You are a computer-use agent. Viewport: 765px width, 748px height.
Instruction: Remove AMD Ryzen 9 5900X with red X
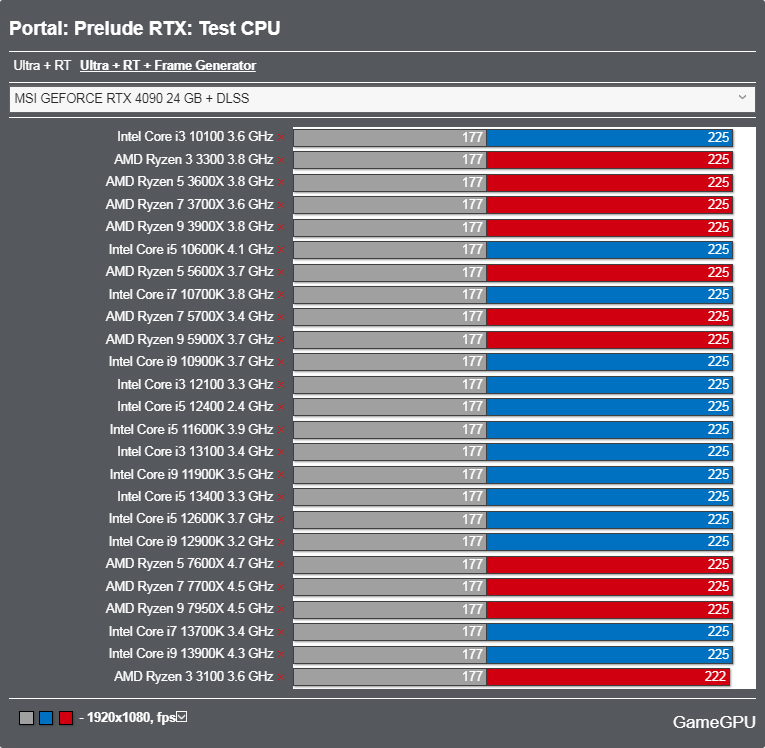click(x=281, y=340)
